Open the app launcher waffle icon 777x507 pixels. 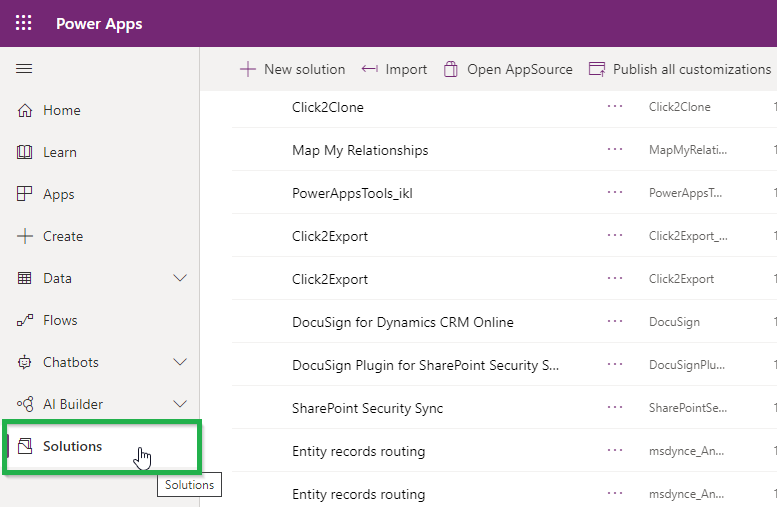coord(23,23)
